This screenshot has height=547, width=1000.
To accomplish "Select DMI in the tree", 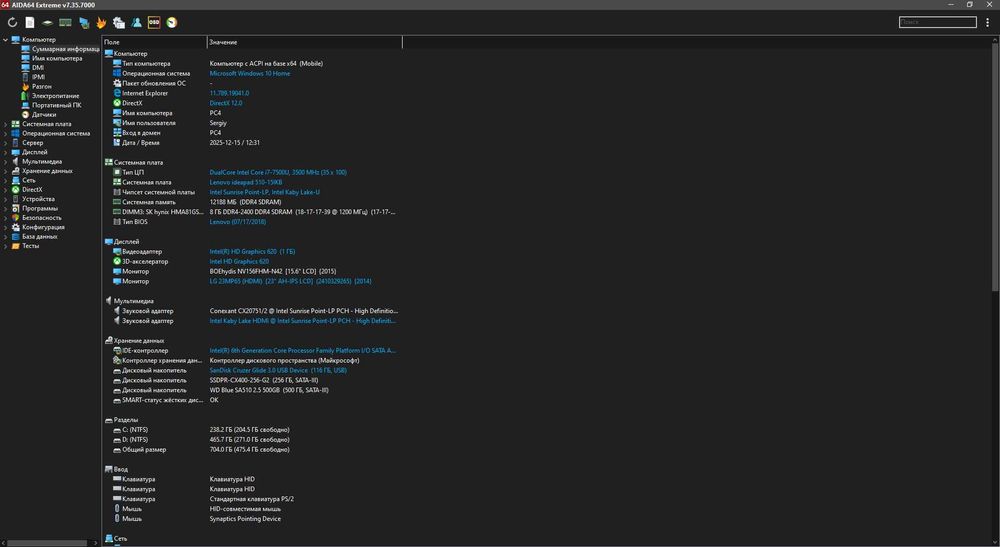I will (38, 68).
